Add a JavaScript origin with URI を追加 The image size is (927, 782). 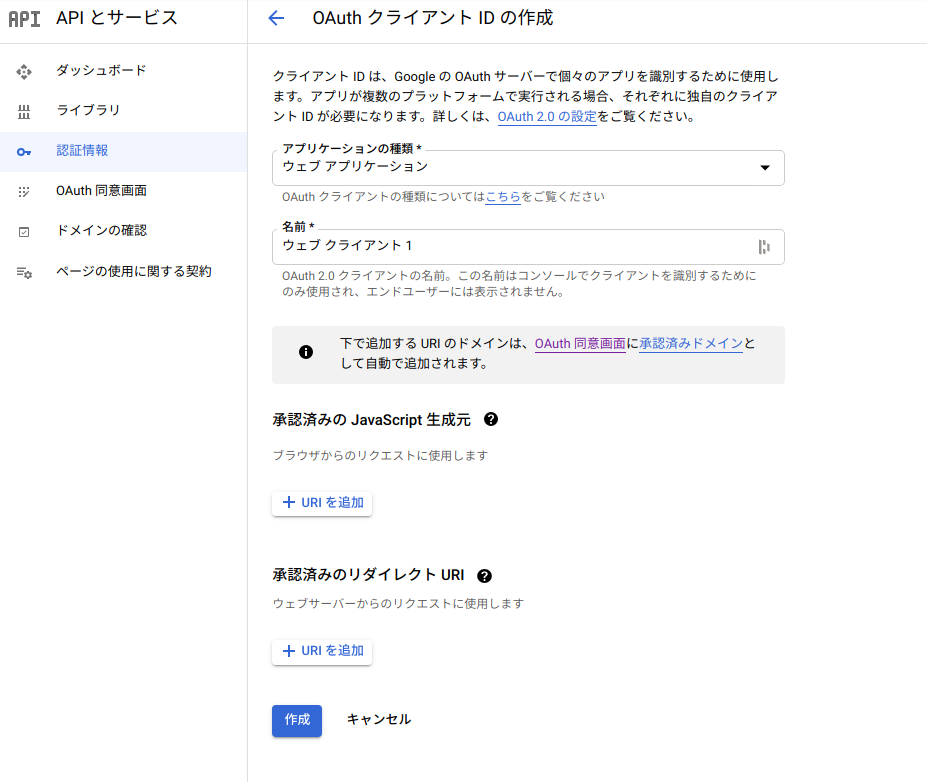(321, 503)
